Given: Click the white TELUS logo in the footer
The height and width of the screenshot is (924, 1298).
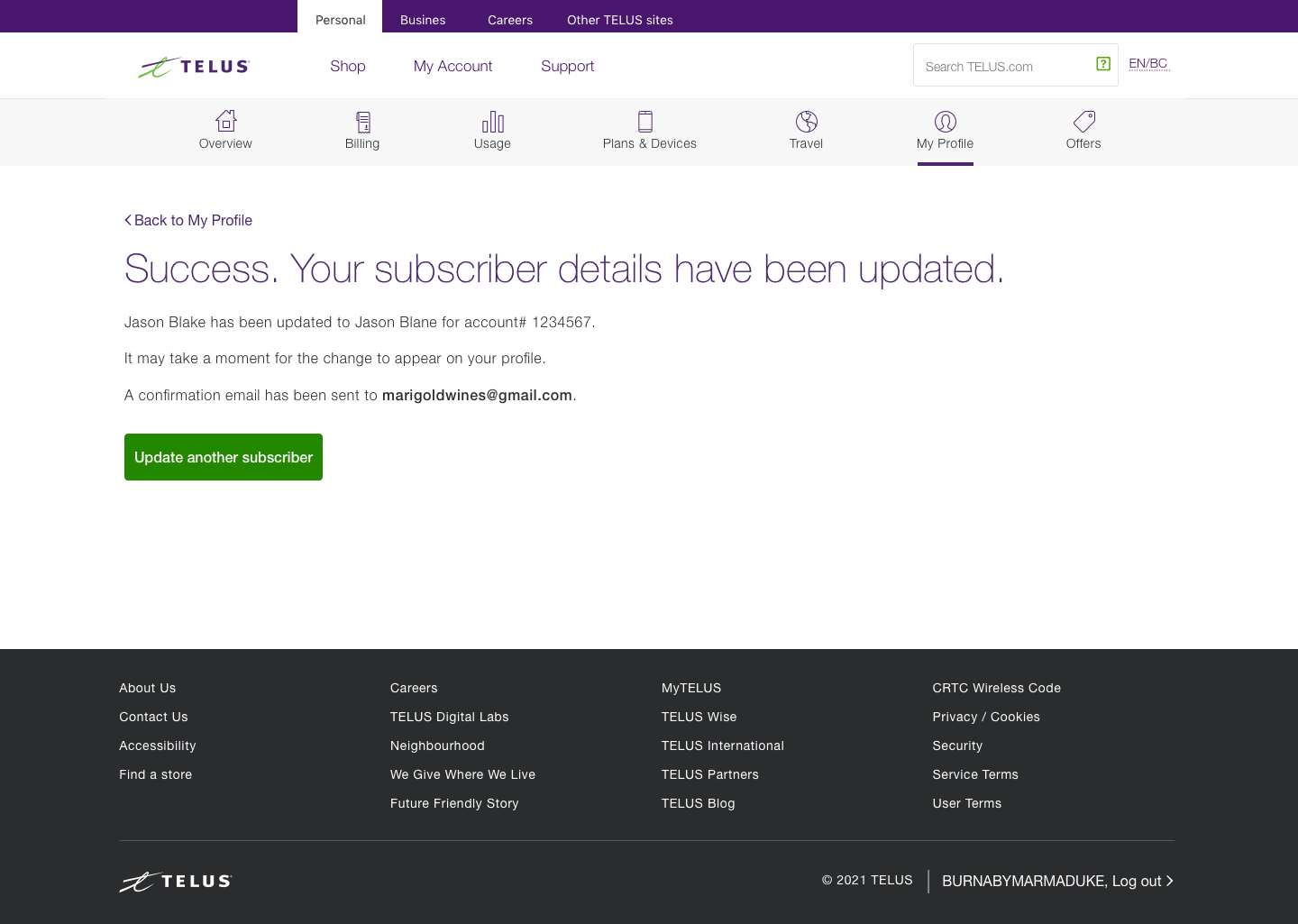Looking at the screenshot, I should pyautogui.click(x=176, y=882).
